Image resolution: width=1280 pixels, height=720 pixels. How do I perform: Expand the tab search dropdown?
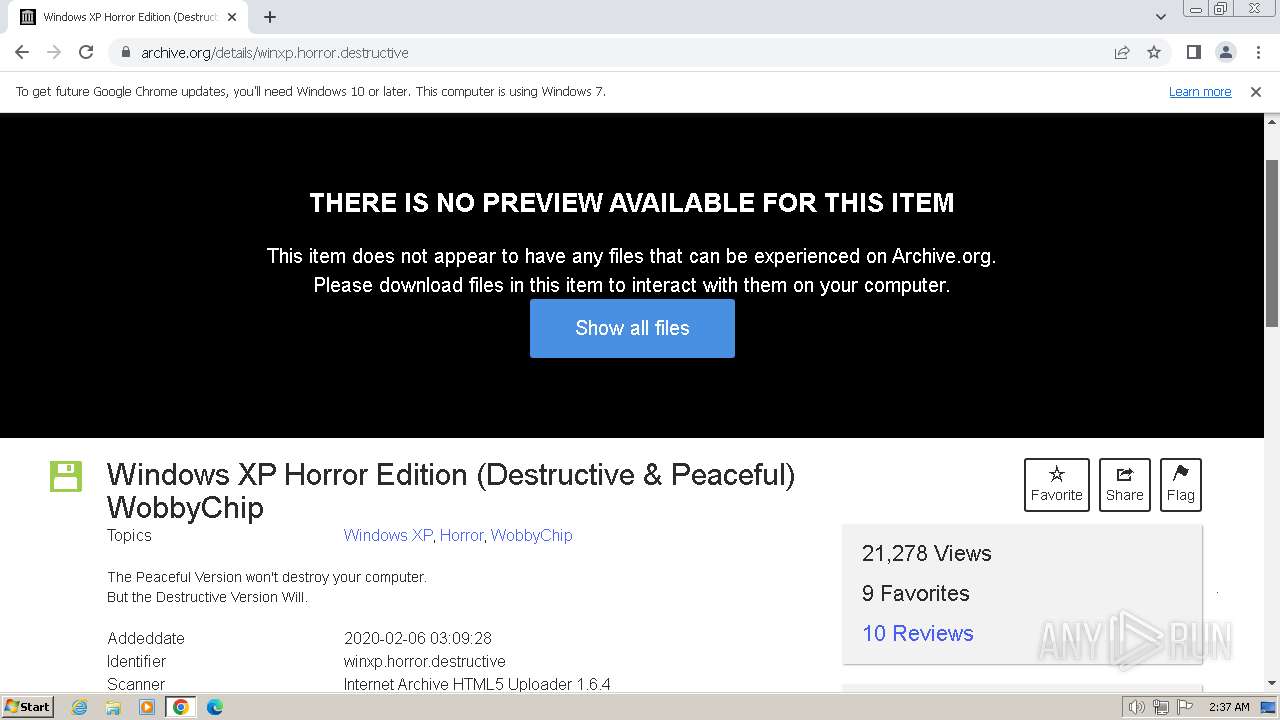[x=1160, y=17]
